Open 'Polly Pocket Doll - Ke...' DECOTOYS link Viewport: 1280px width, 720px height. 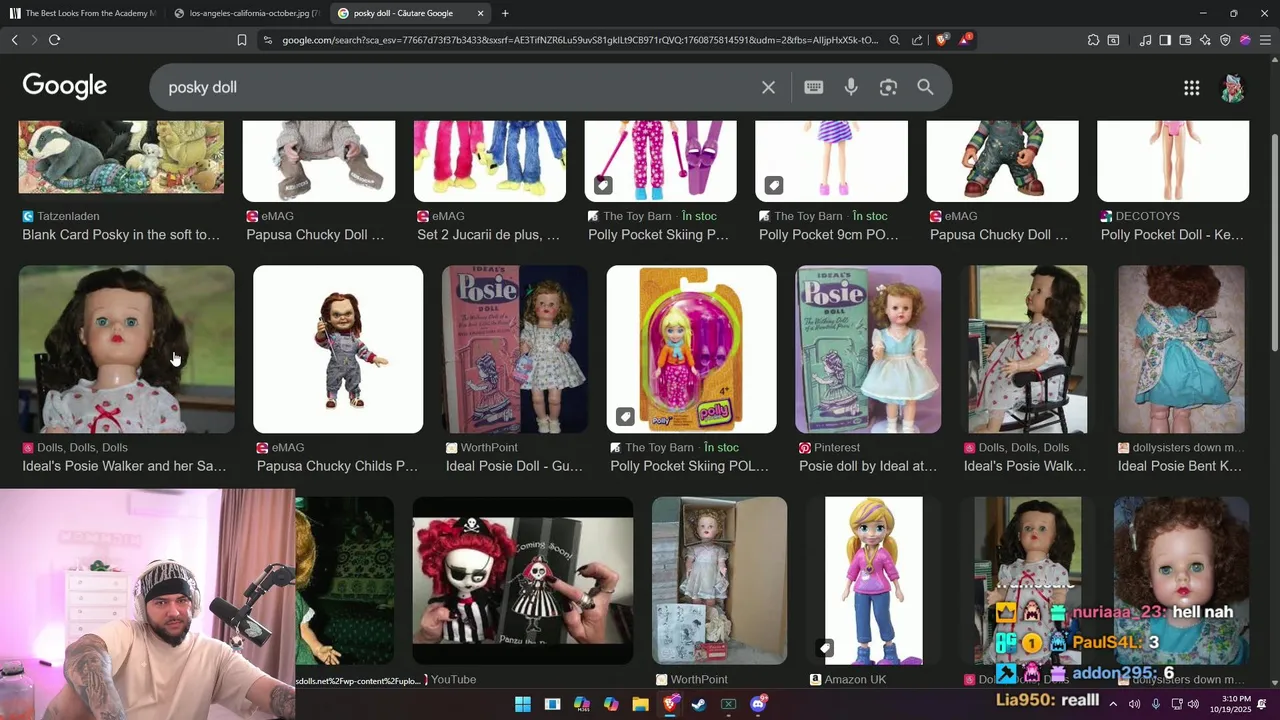point(1172,235)
